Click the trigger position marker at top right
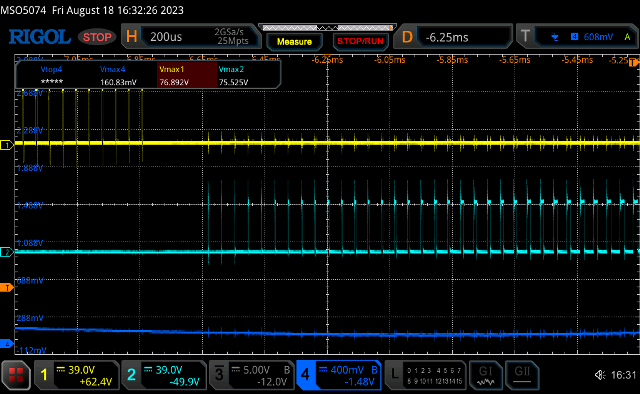The width and height of the screenshot is (640, 394). point(634,62)
